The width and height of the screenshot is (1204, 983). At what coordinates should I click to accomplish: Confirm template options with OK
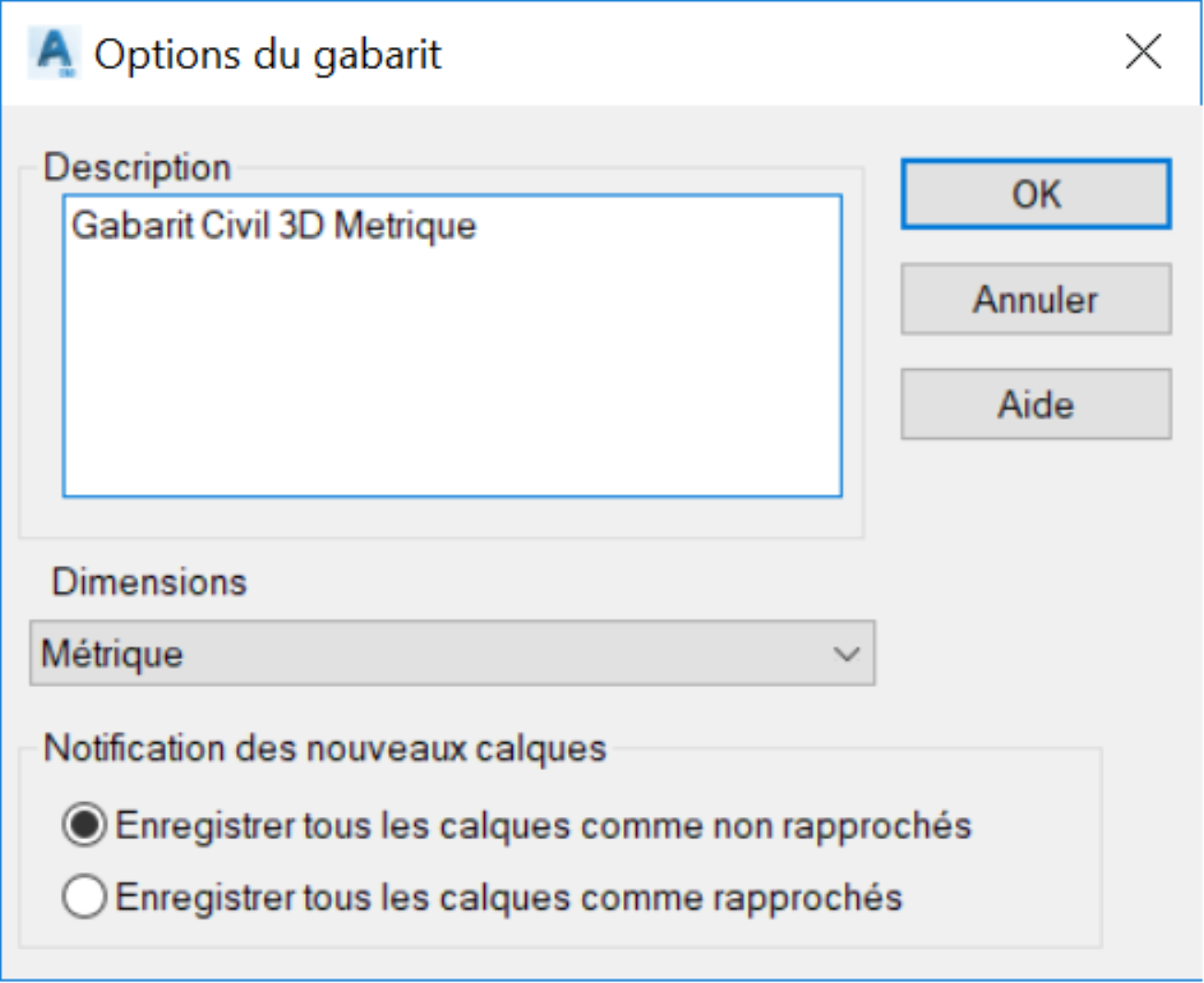click(x=1036, y=195)
